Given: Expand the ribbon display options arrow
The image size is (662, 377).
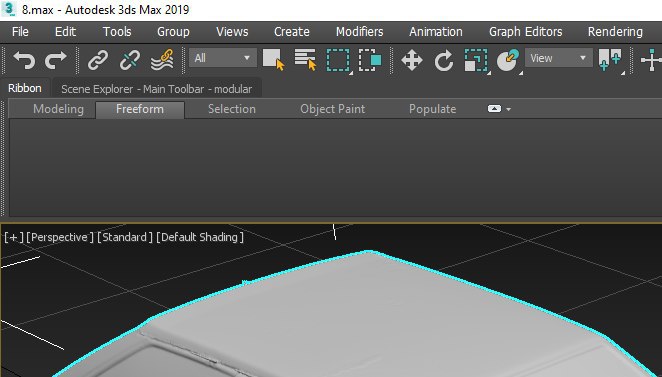Looking at the screenshot, I should point(508,109).
